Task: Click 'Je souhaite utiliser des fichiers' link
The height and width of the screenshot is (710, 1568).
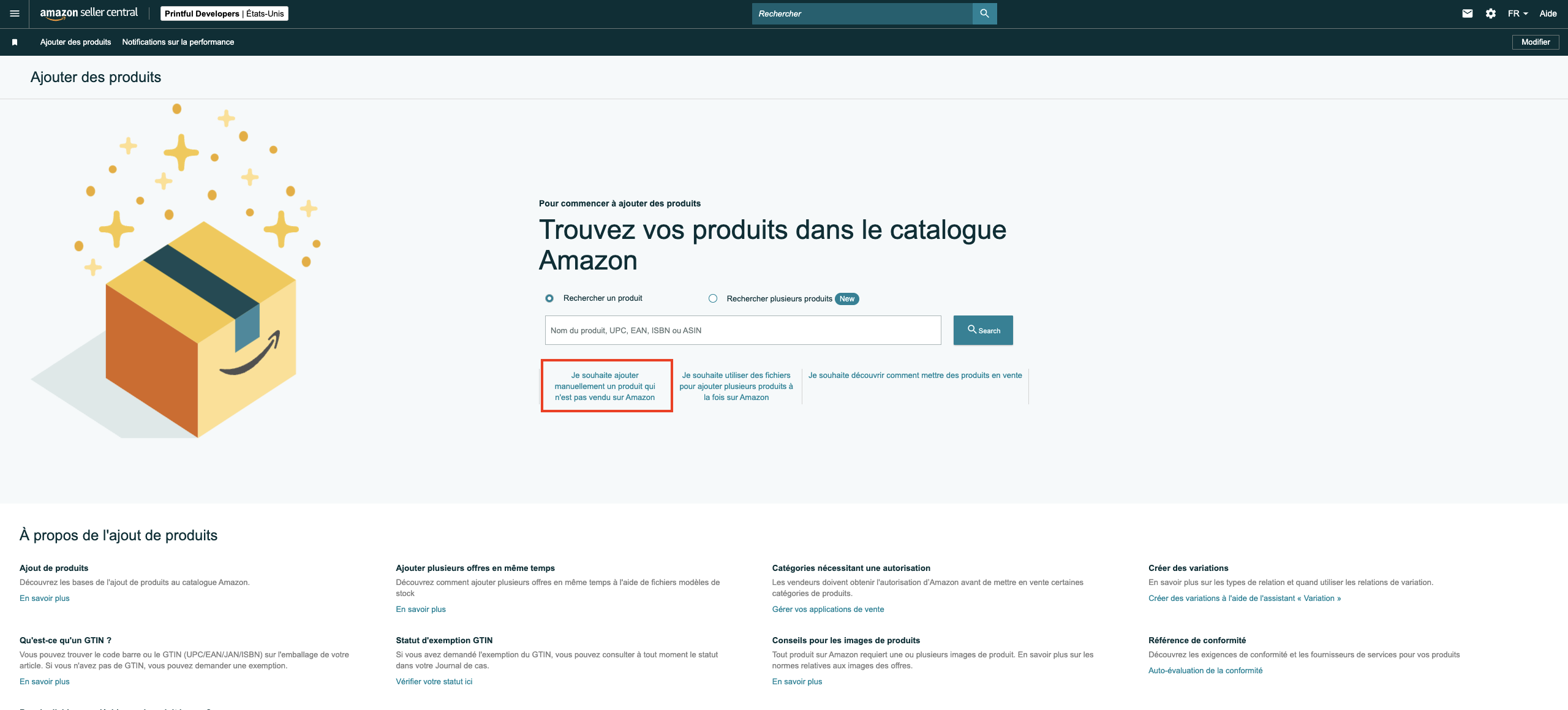Action: click(736, 386)
